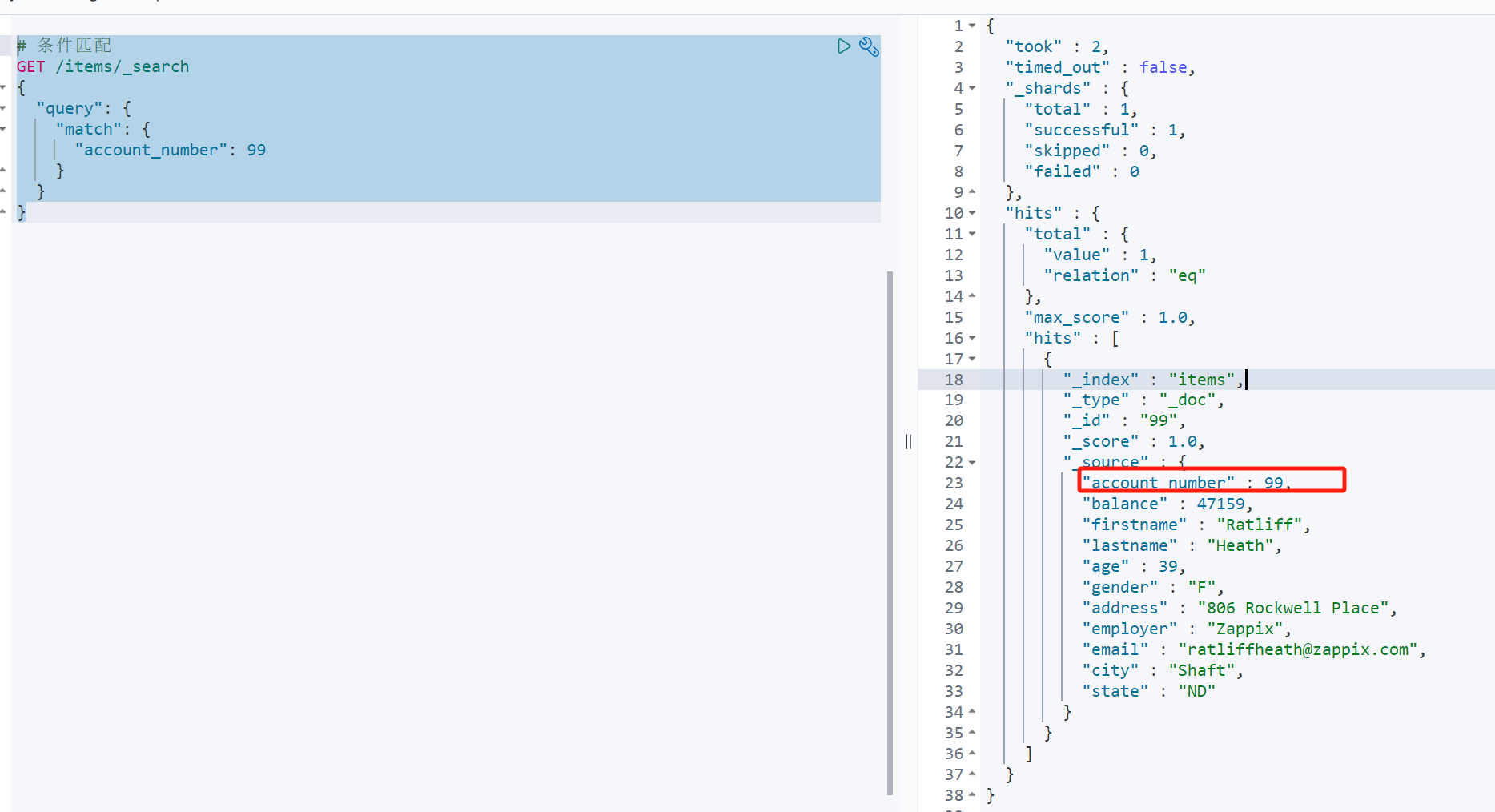The height and width of the screenshot is (812, 1495).
Task: Click the "_id" value "99"
Action: (x=1158, y=420)
